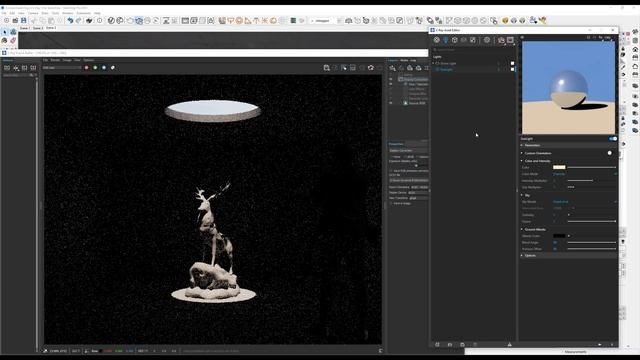Open the Materials tab in V-Ray Asset Editor
Viewport: 640px width, 360px height.
(x=437, y=40)
